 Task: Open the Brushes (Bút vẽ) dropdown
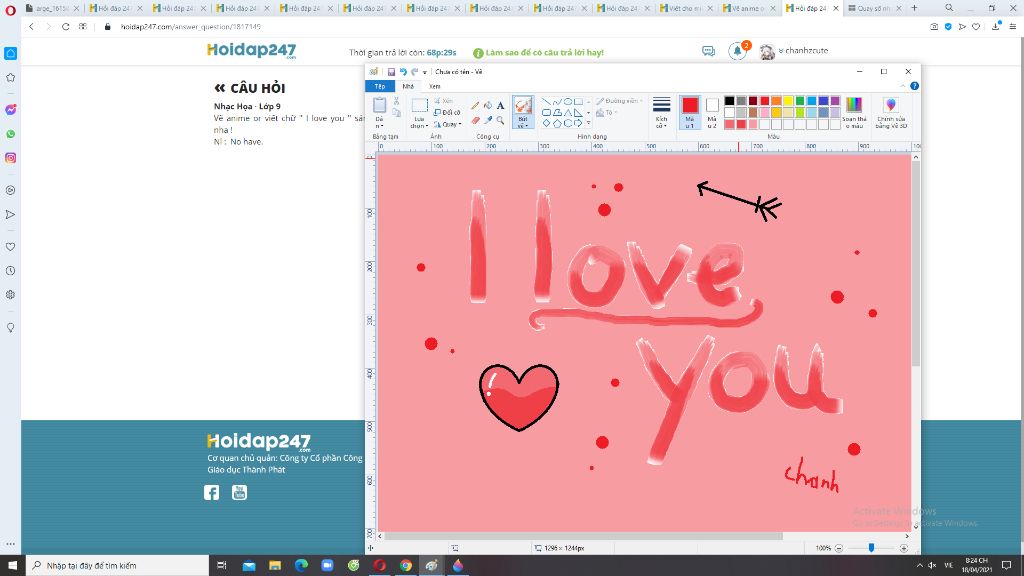click(522, 123)
